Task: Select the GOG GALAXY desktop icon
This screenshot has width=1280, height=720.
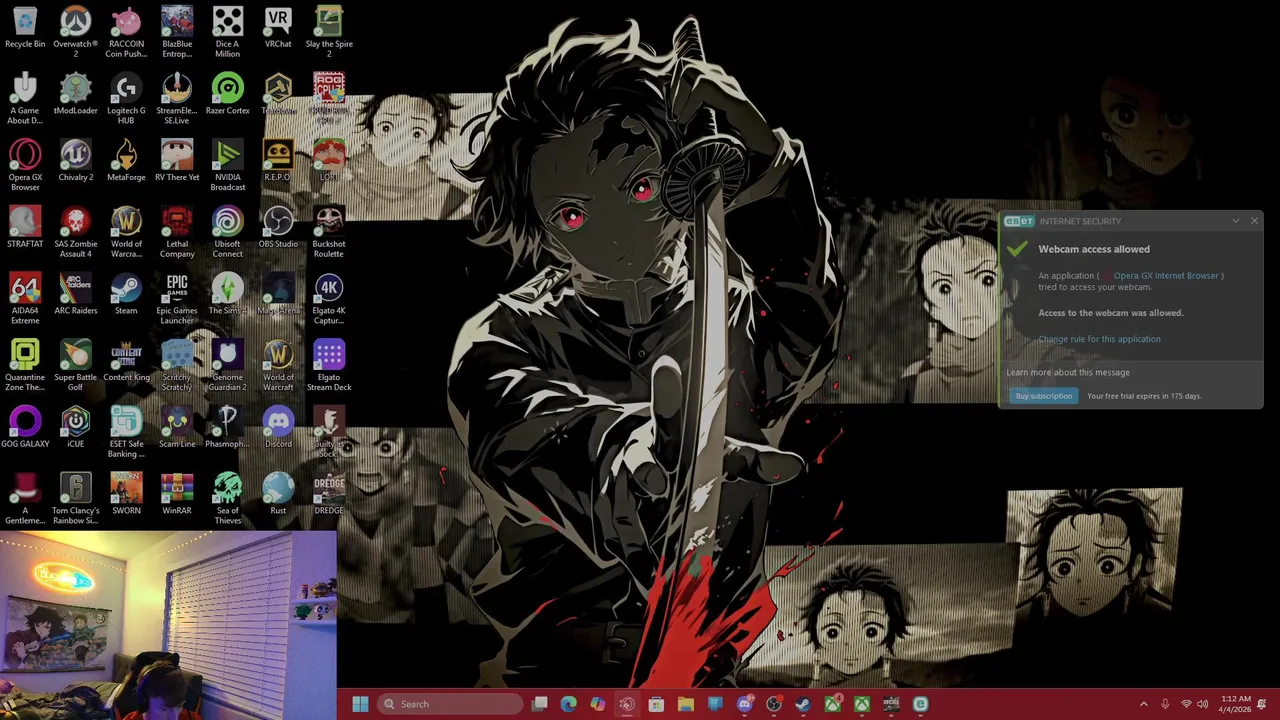Action: click(x=25, y=427)
